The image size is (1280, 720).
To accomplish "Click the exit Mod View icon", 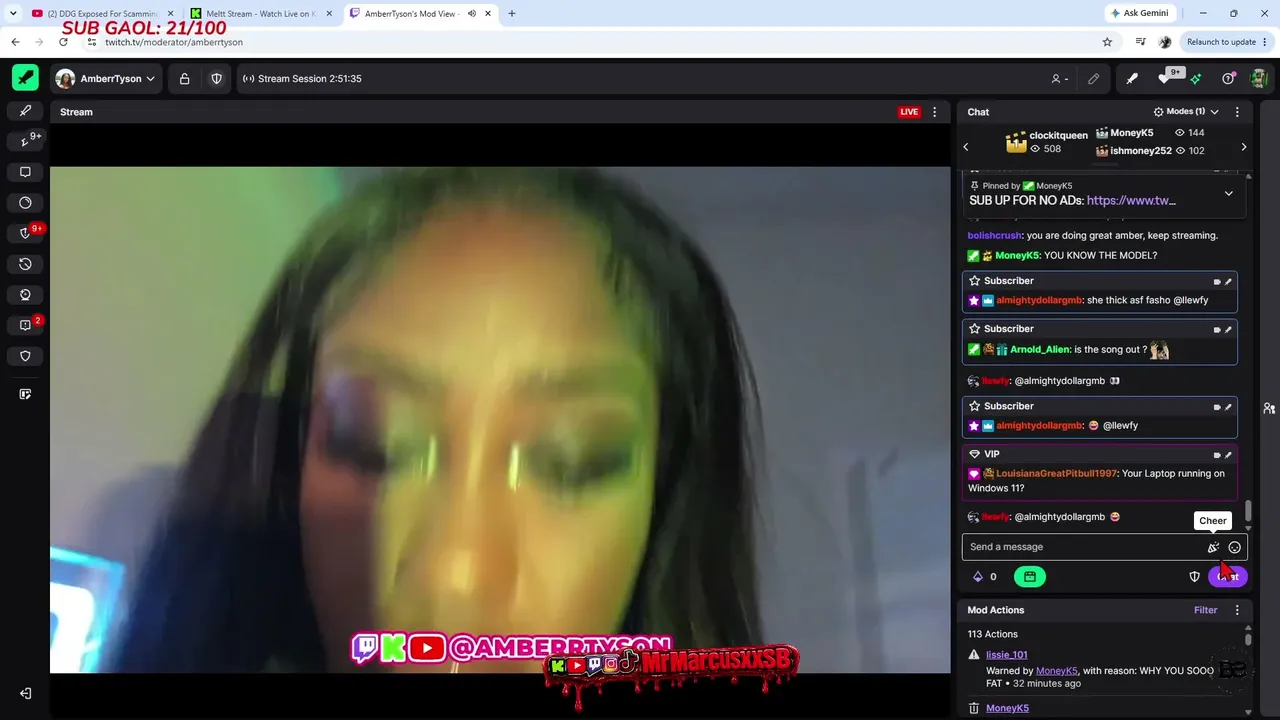I will tap(25, 694).
